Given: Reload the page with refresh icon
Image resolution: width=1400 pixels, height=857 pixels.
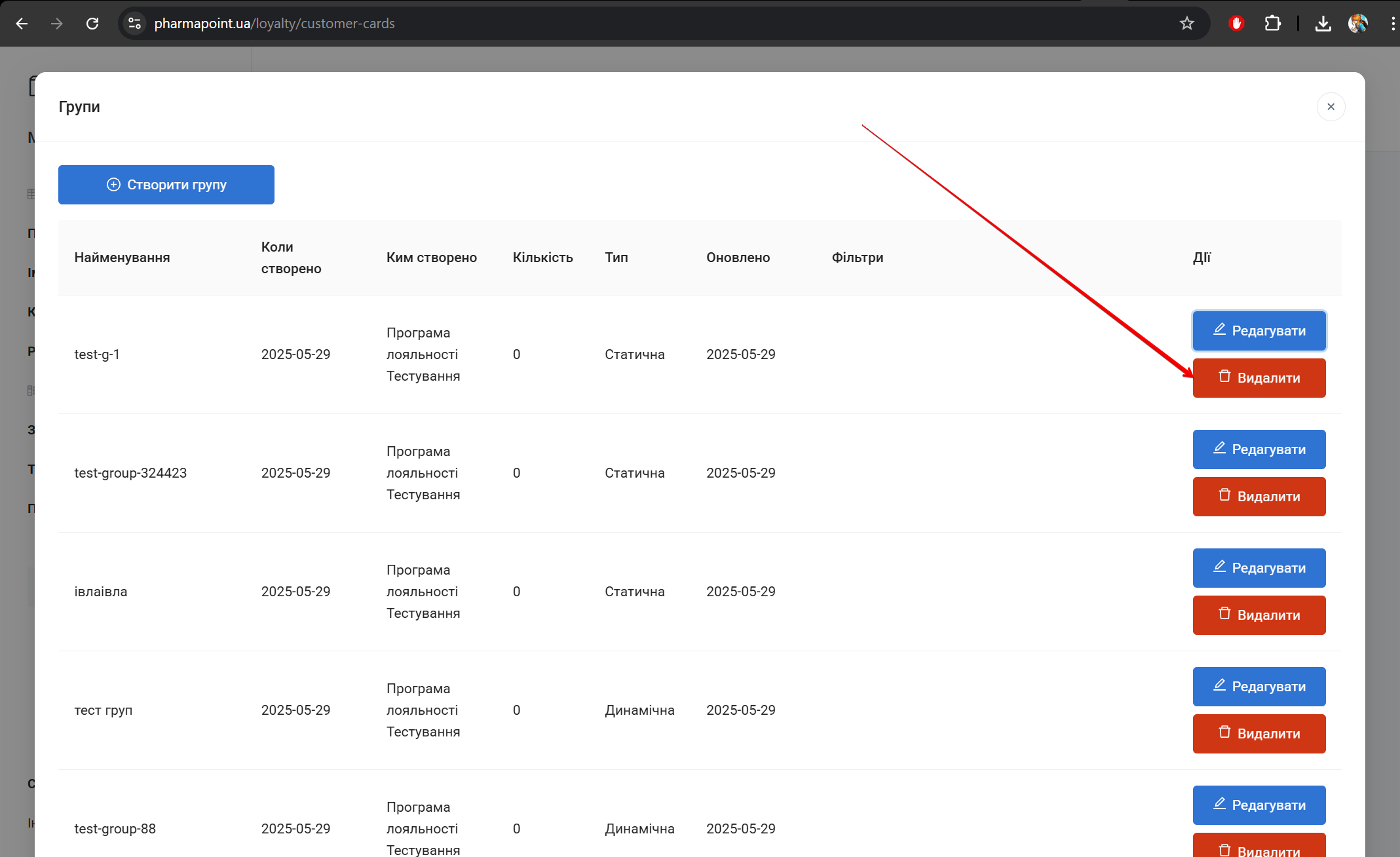Looking at the screenshot, I should pyautogui.click(x=92, y=24).
